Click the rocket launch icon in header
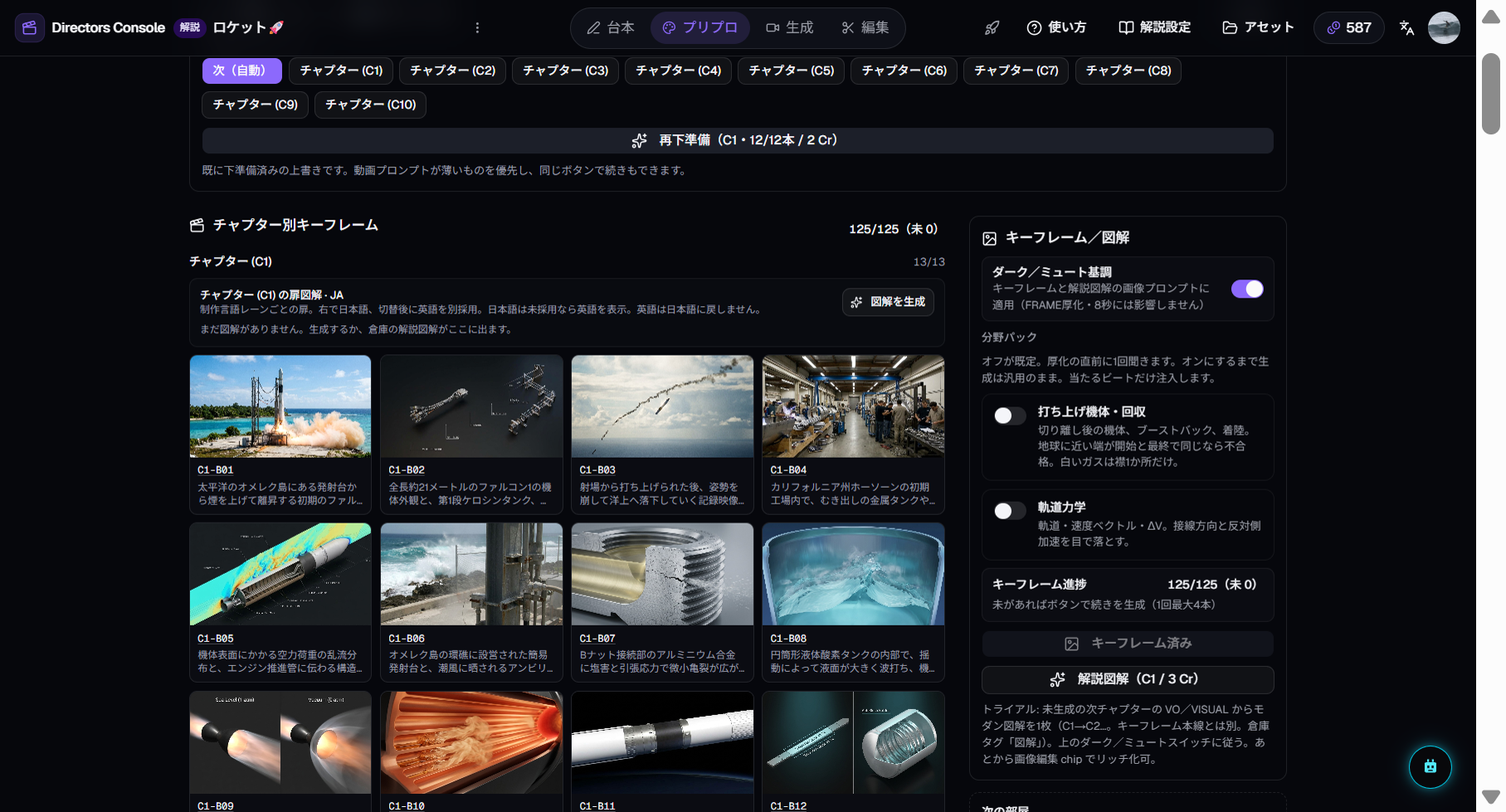 [x=992, y=27]
